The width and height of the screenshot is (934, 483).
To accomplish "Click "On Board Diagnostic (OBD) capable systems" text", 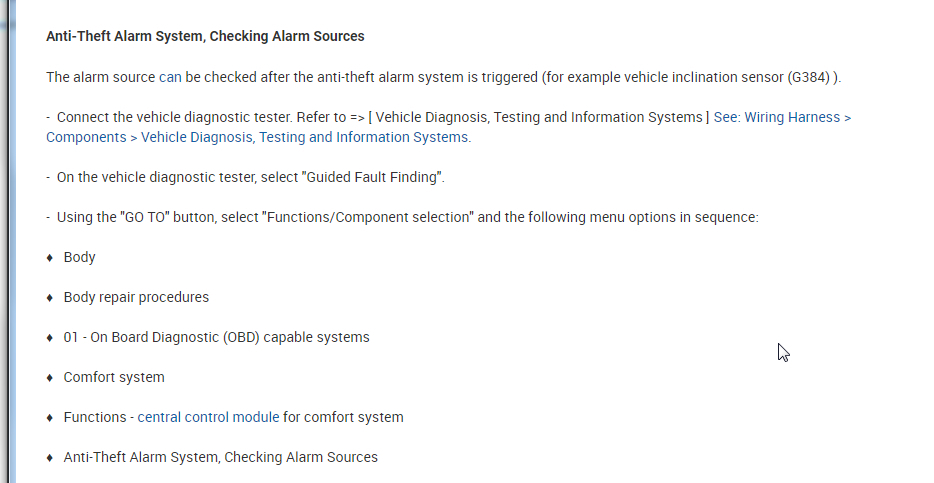I will tap(230, 337).
